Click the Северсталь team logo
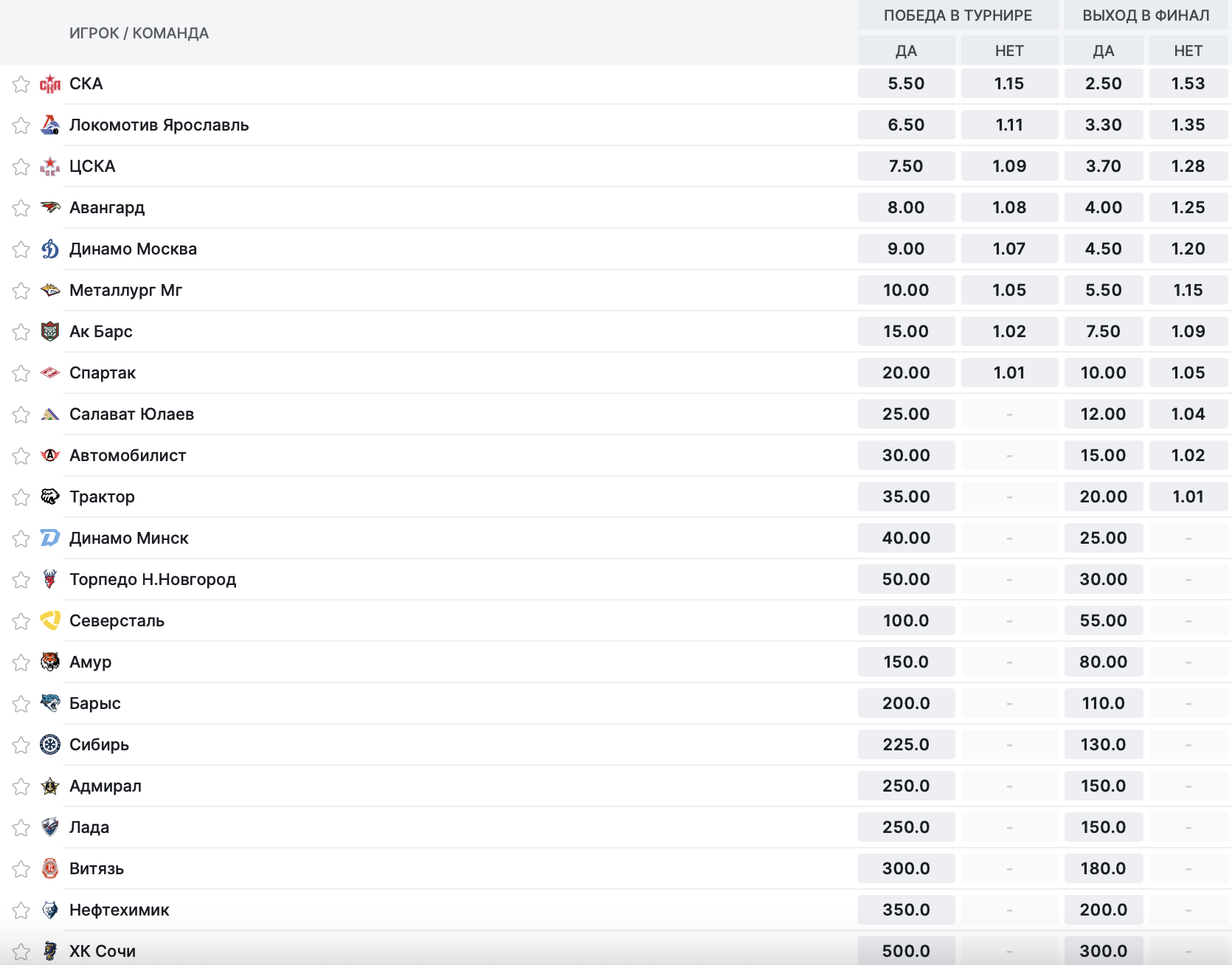The width and height of the screenshot is (1232, 965). 50,621
